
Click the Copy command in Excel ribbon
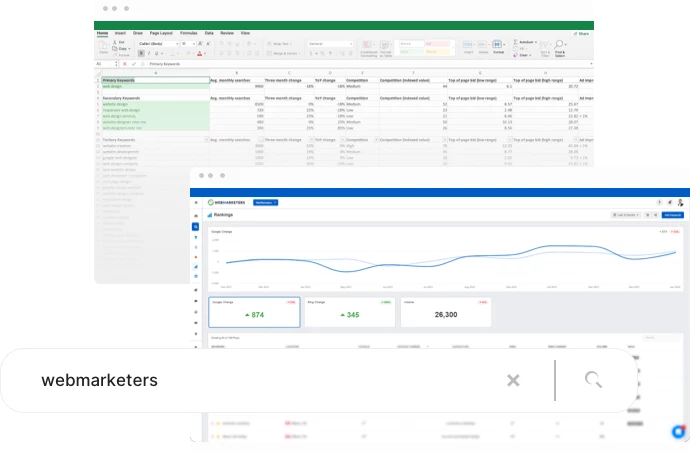point(121,48)
